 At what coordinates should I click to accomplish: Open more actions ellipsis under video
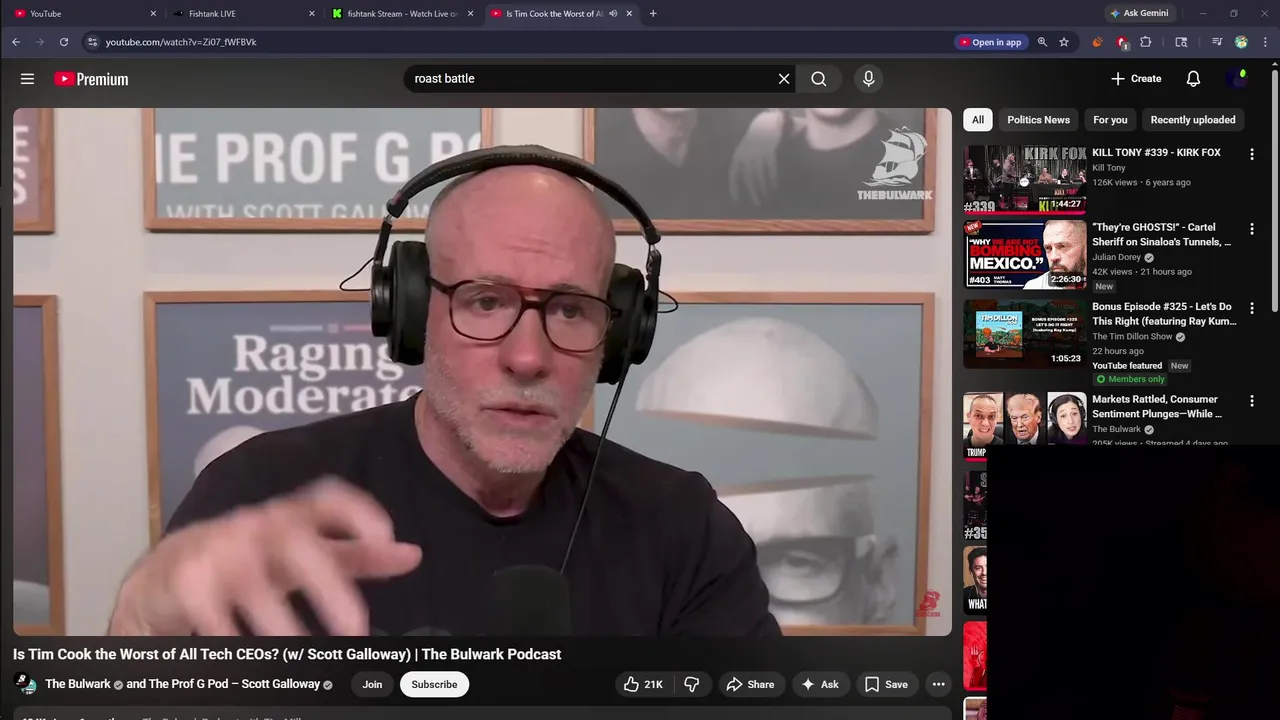tap(938, 684)
